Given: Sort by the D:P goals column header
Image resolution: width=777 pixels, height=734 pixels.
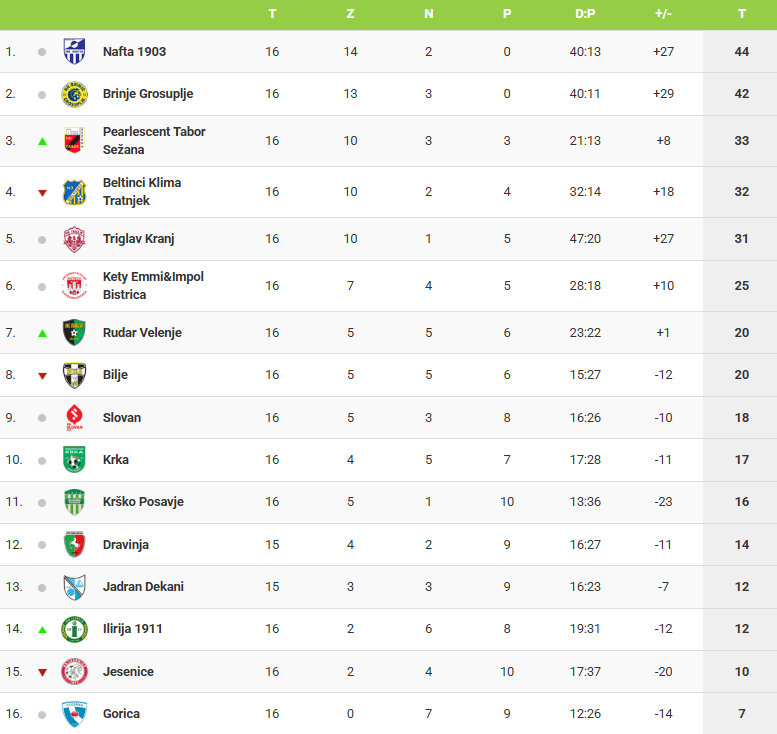Looking at the screenshot, I should pyautogui.click(x=585, y=14).
